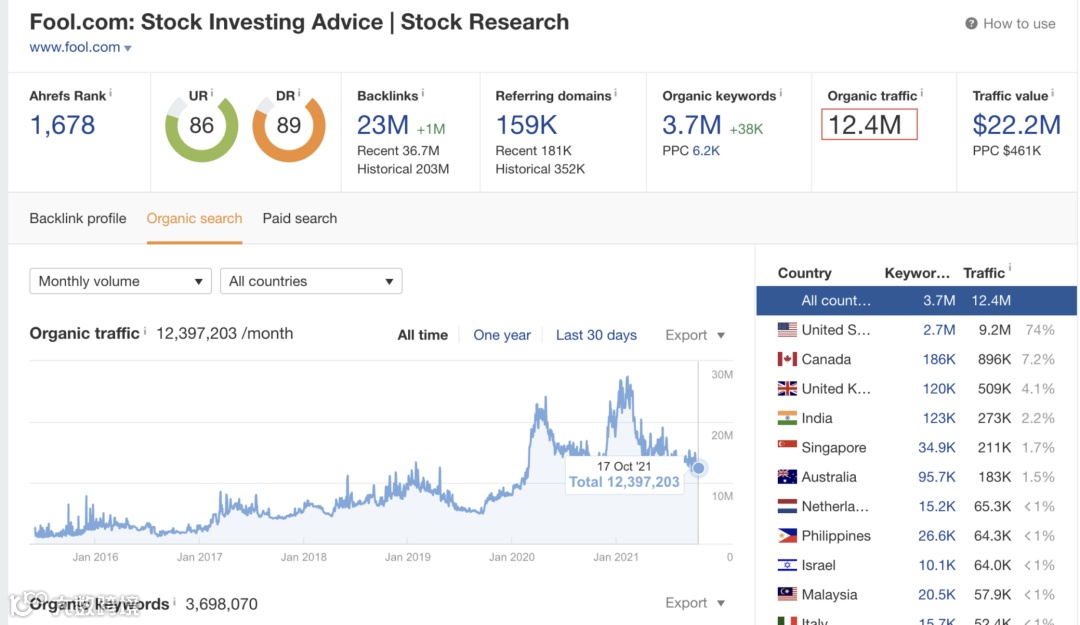Click the 1,678 Ahrefs Rank value

click(x=62, y=125)
